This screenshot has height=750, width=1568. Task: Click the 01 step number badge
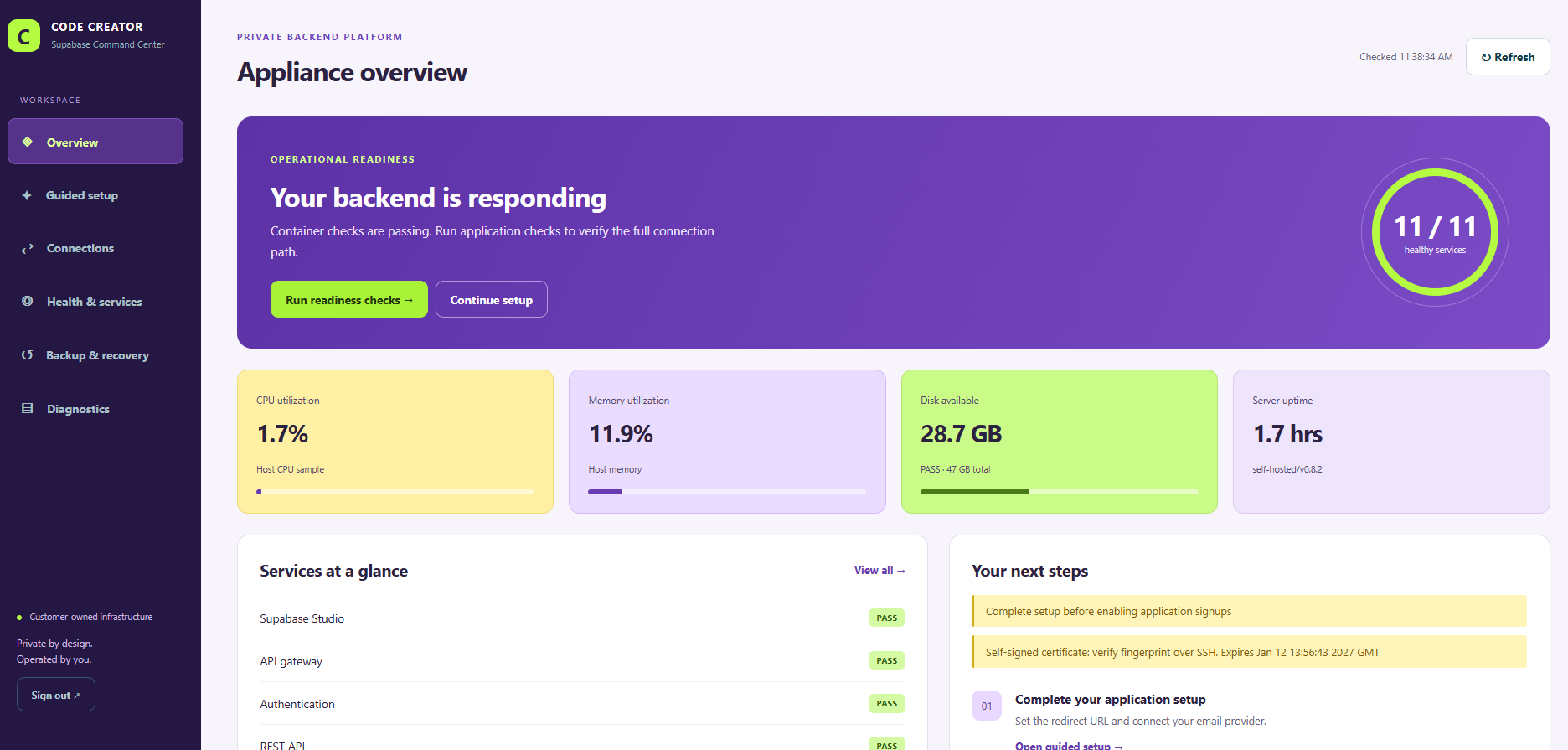[x=987, y=706]
